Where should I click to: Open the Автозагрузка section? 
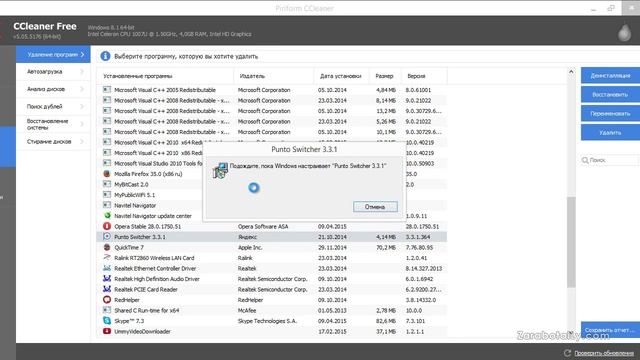[53, 71]
